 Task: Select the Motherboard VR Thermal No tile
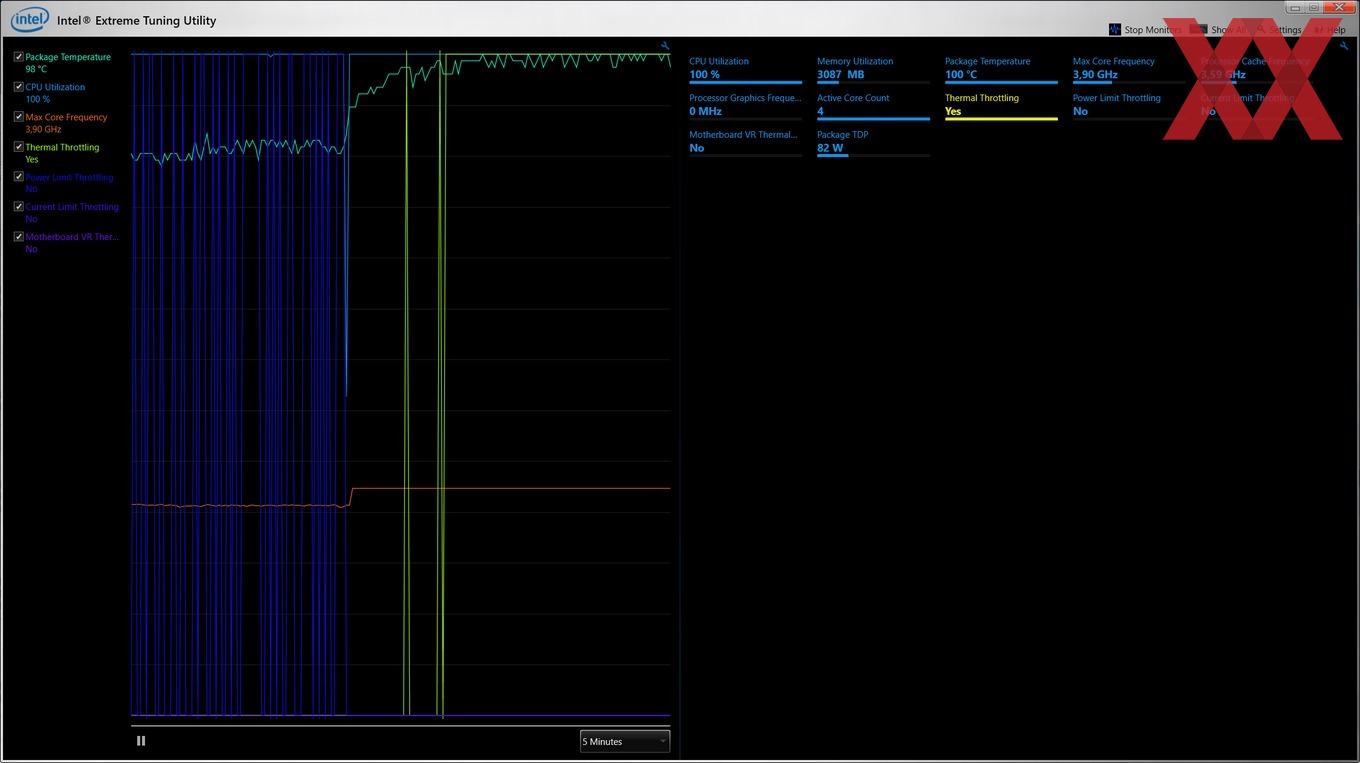click(745, 142)
